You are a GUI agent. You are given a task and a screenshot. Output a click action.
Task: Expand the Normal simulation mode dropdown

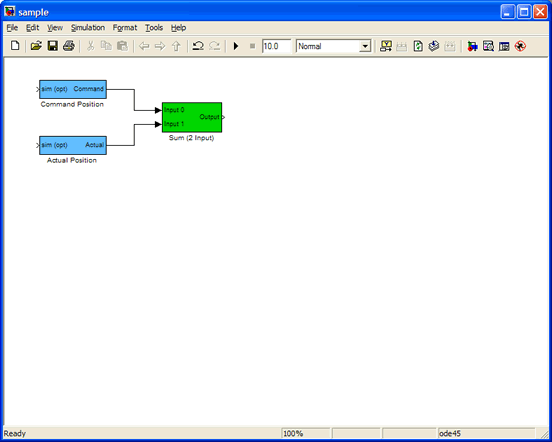[365, 46]
